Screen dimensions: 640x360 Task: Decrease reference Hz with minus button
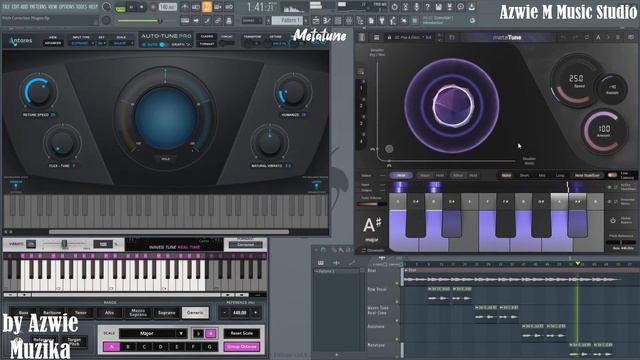(x=224, y=313)
